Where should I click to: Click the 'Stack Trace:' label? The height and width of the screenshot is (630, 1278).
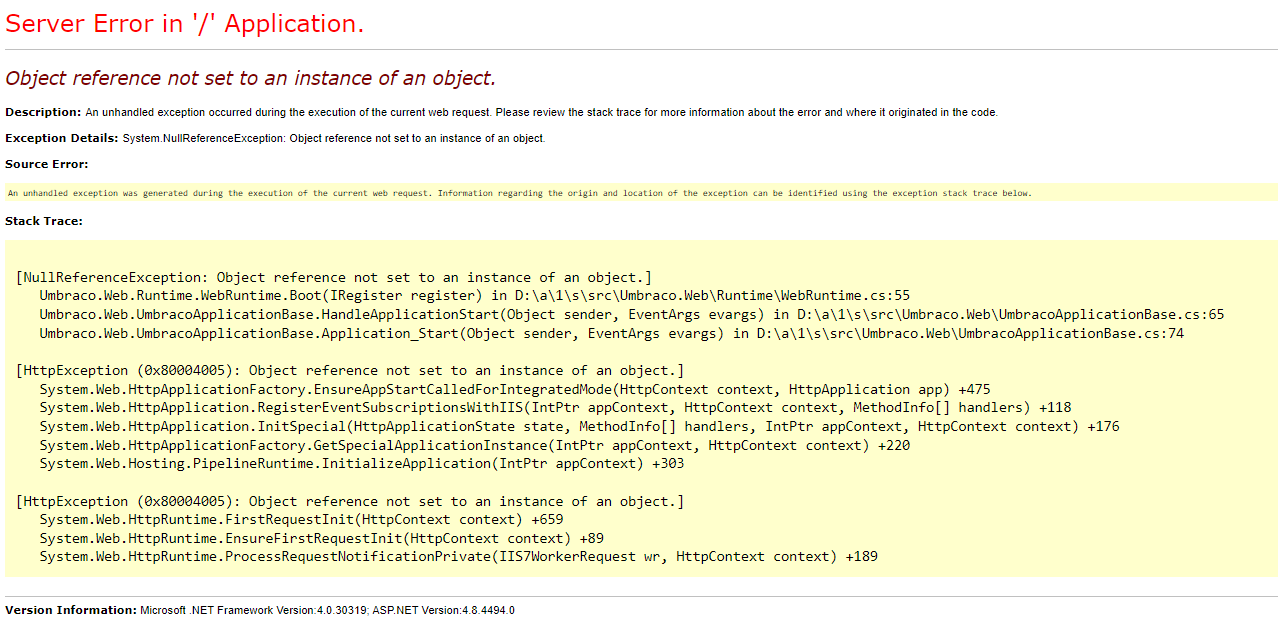click(x=41, y=221)
